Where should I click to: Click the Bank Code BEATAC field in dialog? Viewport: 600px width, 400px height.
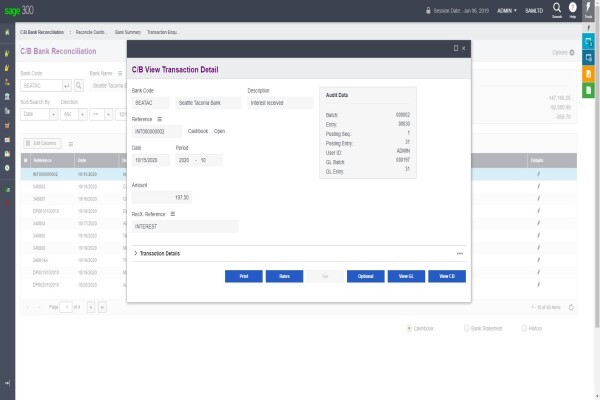coord(151,103)
